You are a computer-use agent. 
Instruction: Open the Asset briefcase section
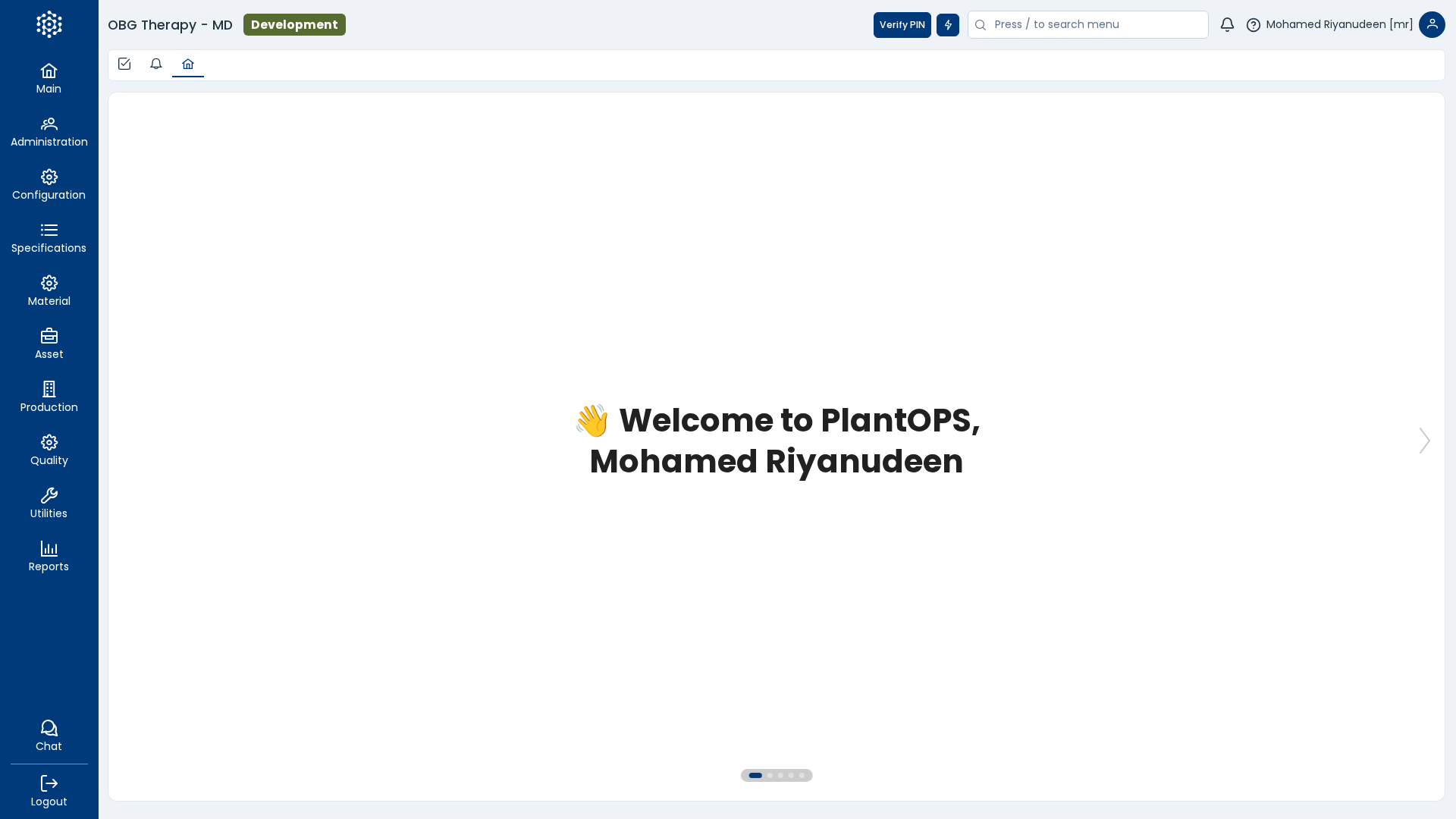point(49,344)
